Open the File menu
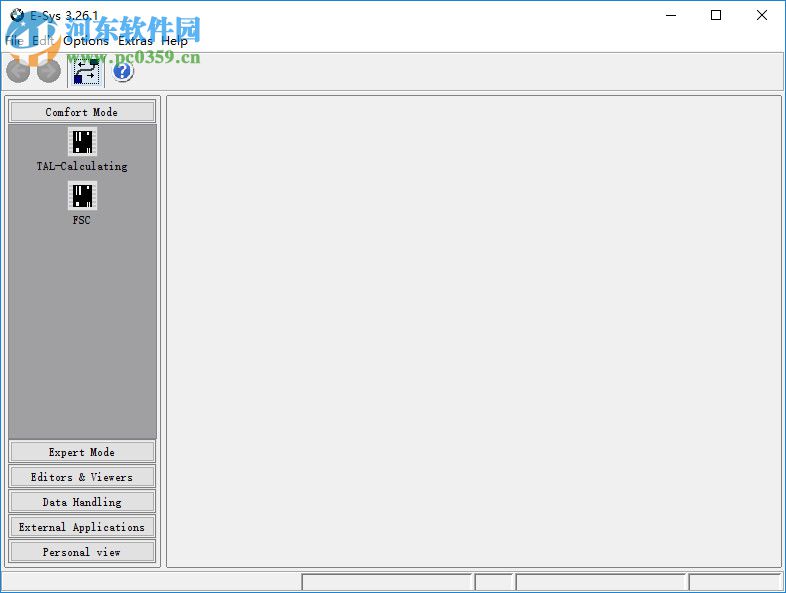Screen dimensions: 786x593 [14, 41]
